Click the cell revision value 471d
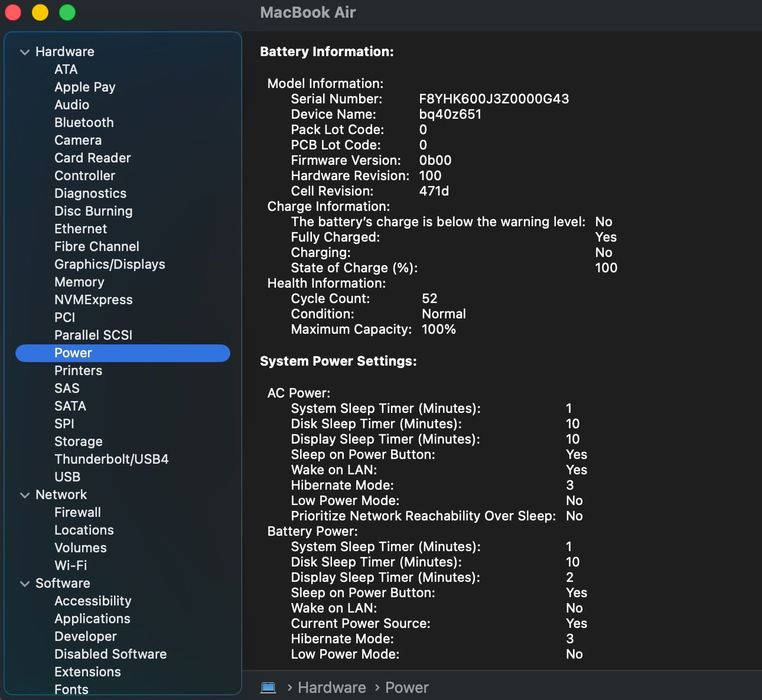This screenshot has width=762, height=700. [434, 191]
